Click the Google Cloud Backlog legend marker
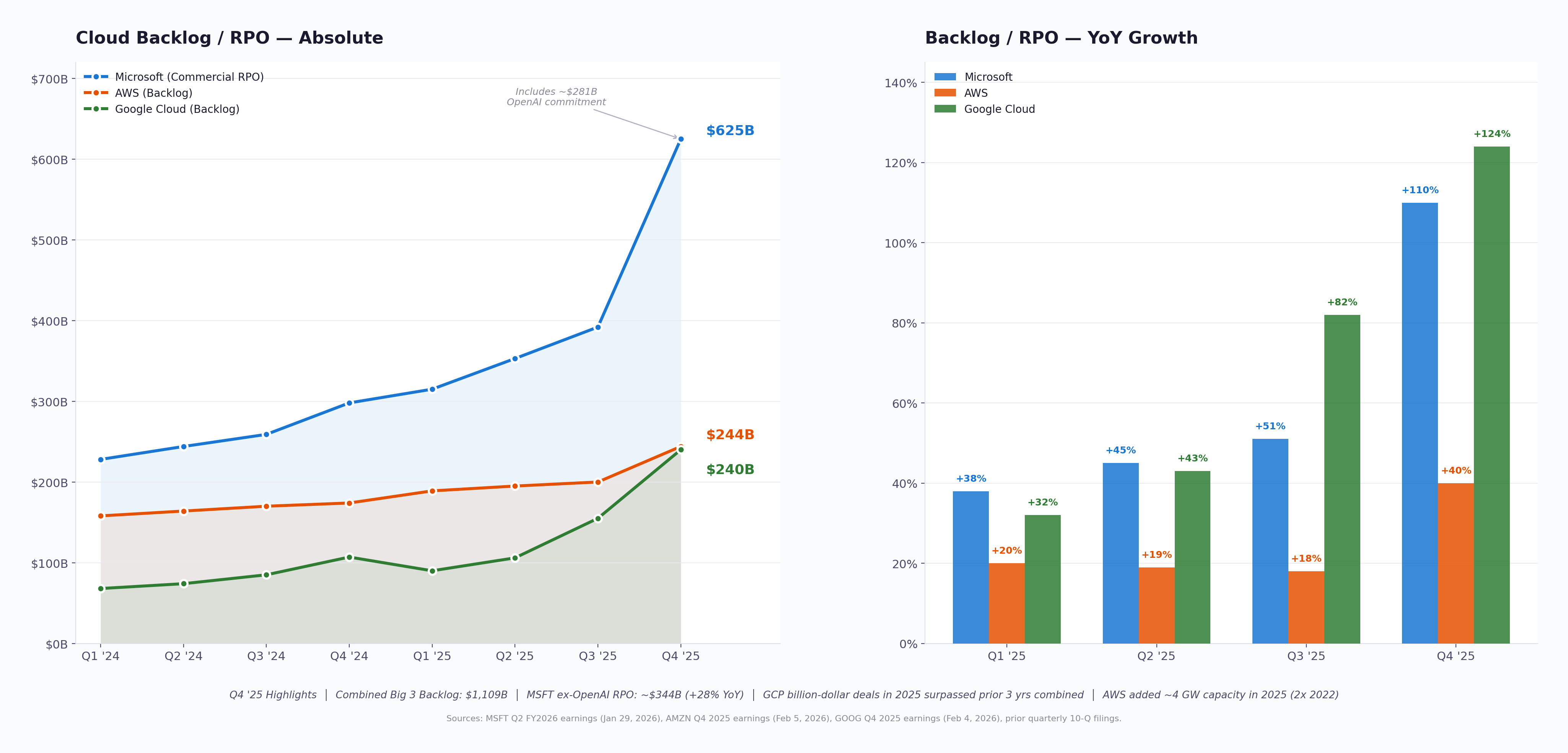Image resolution: width=1568 pixels, height=753 pixels. 96,109
